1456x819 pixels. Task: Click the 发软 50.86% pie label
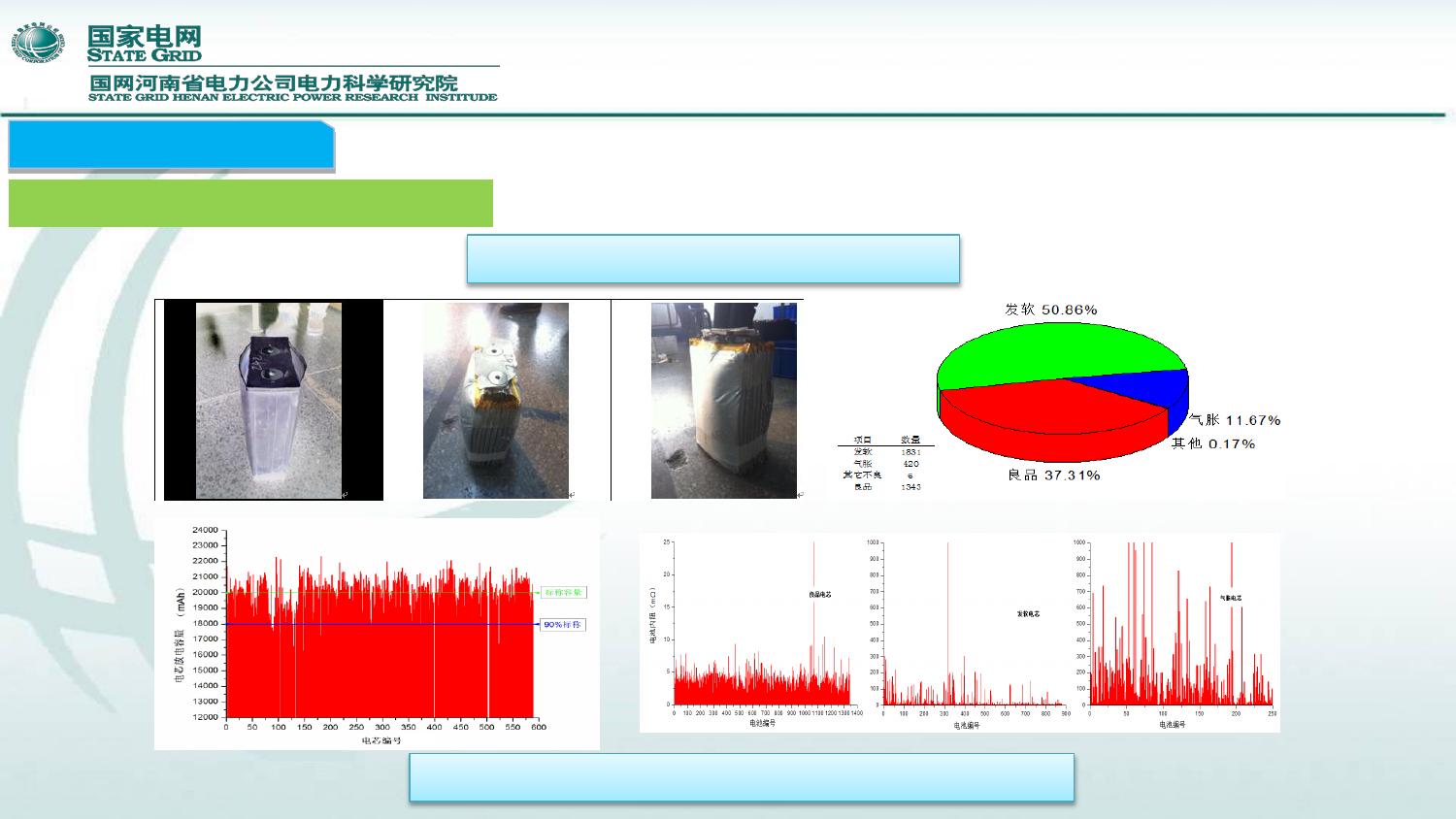click(1050, 310)
